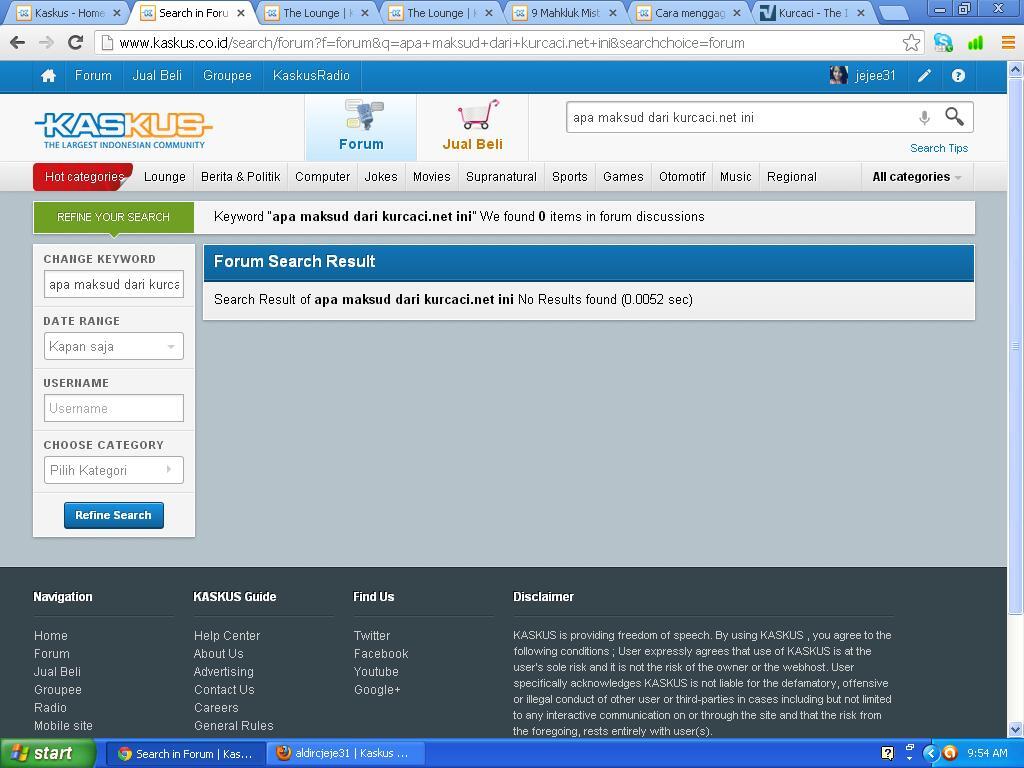Reload the page with refresh icon
This screenshot has height=768, width=1024.
[x=76, y=43]
